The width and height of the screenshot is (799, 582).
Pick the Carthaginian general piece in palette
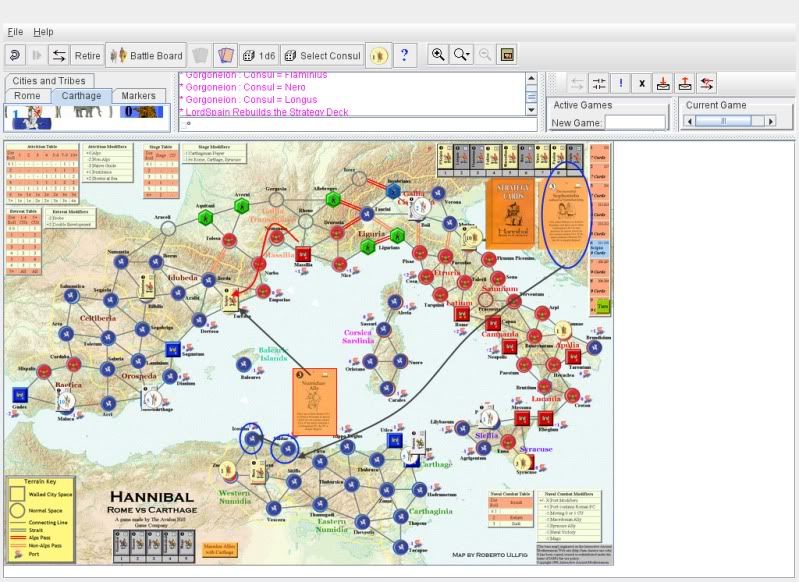(x=33, y=116)
